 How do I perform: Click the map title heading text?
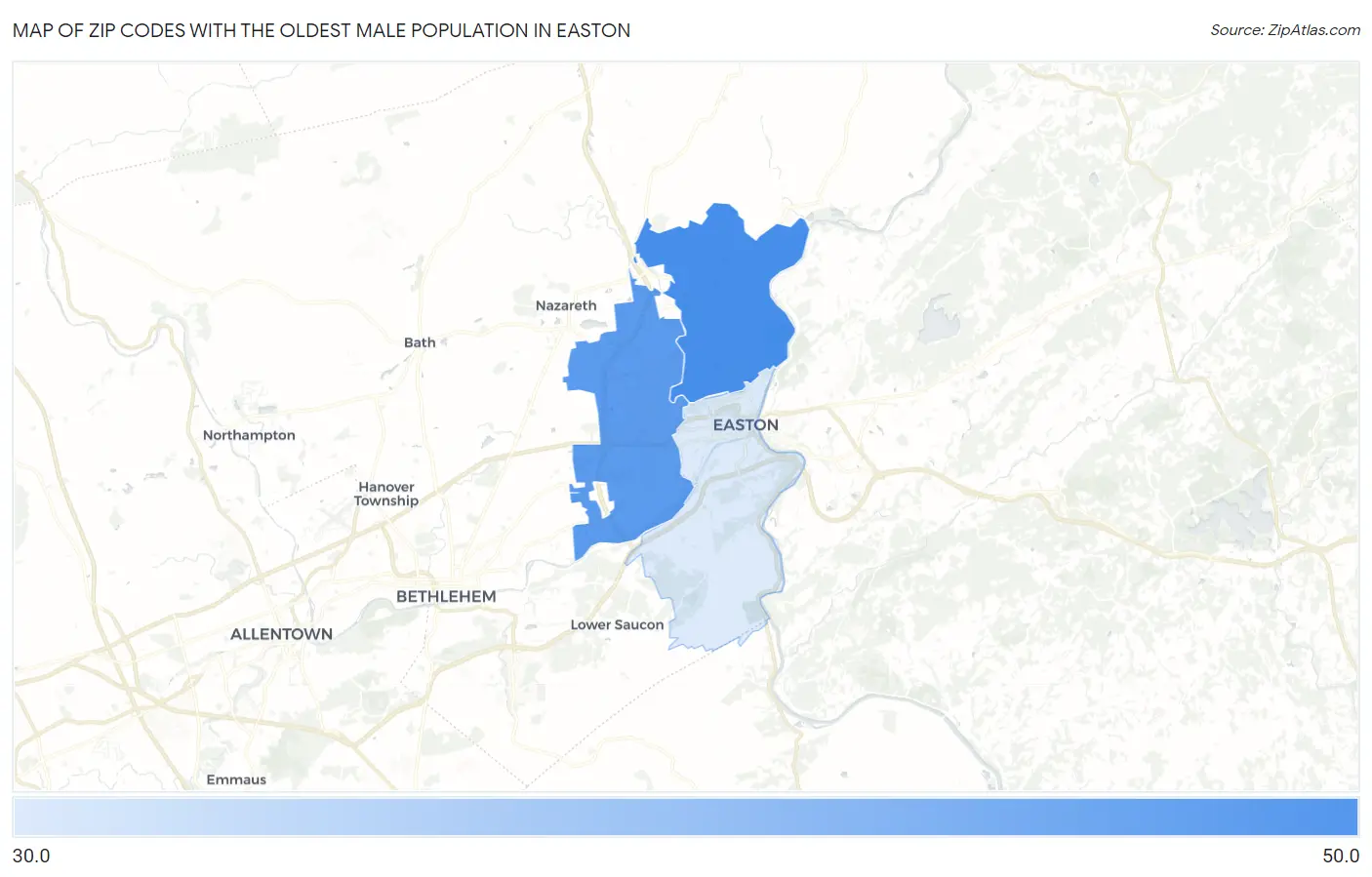pyautogui.click(x=321, y=30)
